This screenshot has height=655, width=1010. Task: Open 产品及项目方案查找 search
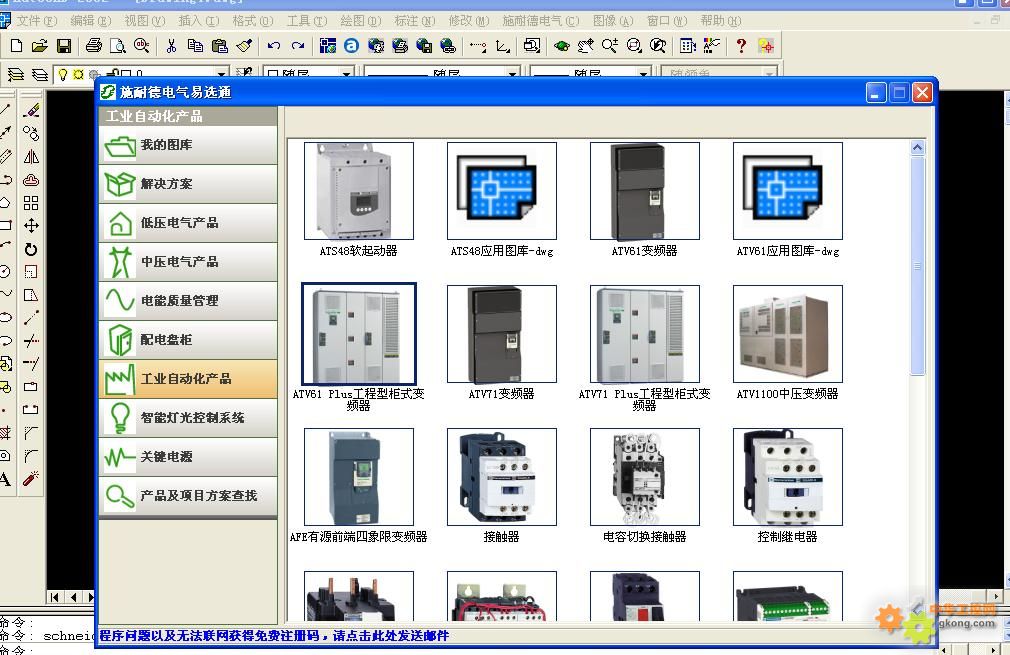188,496
